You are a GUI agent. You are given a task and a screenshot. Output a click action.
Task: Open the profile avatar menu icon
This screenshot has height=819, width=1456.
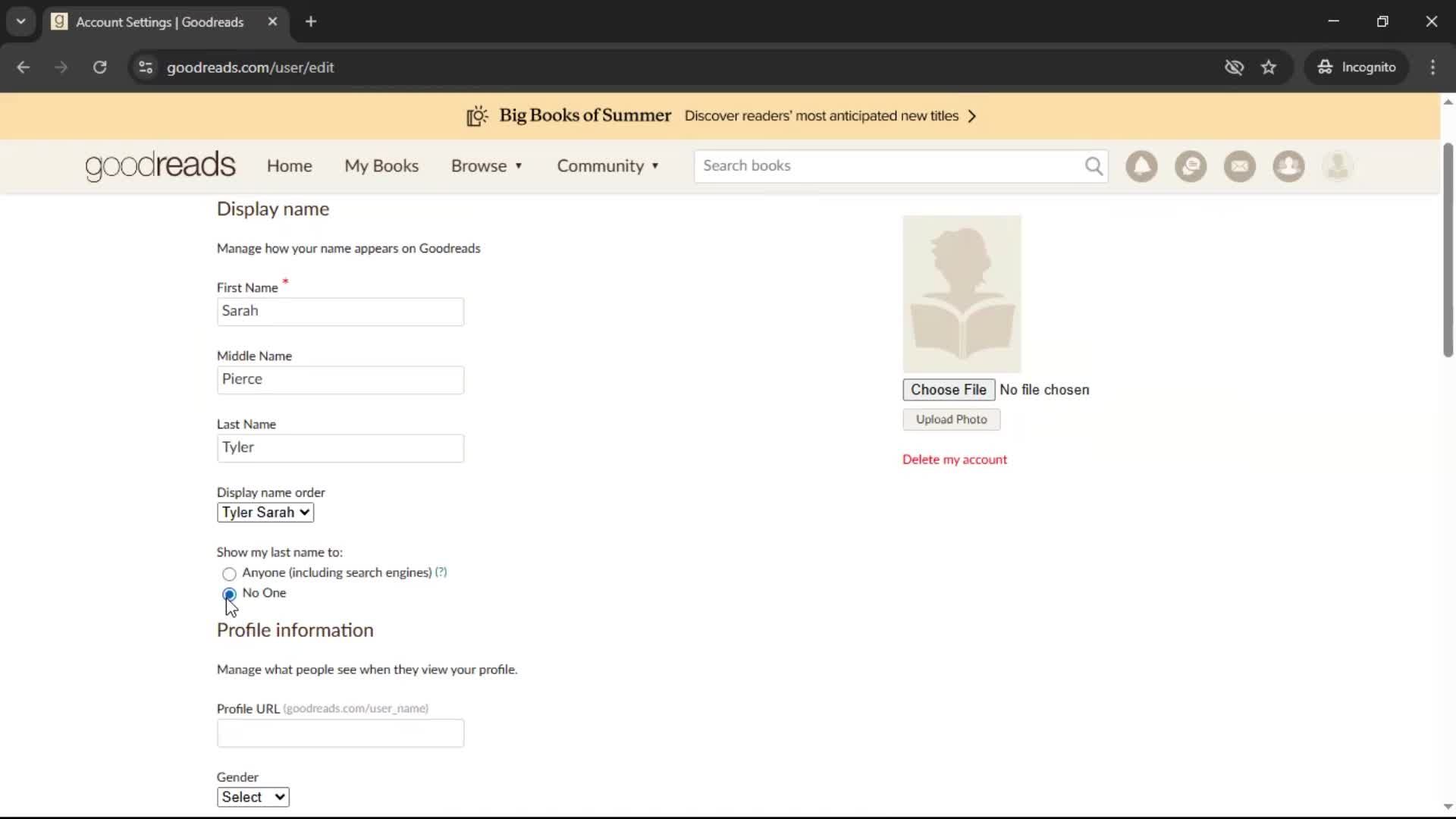coord(1338,166)
